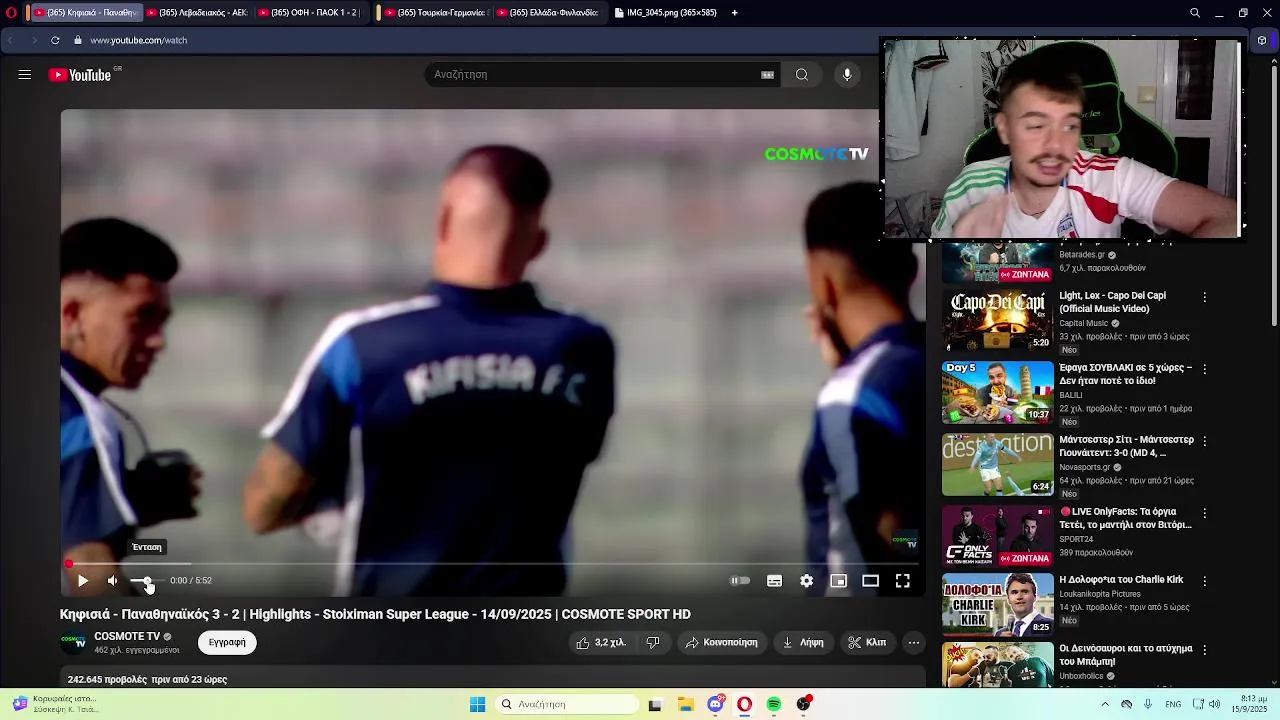Open the more actions ellipsis under video

[913, 642]
